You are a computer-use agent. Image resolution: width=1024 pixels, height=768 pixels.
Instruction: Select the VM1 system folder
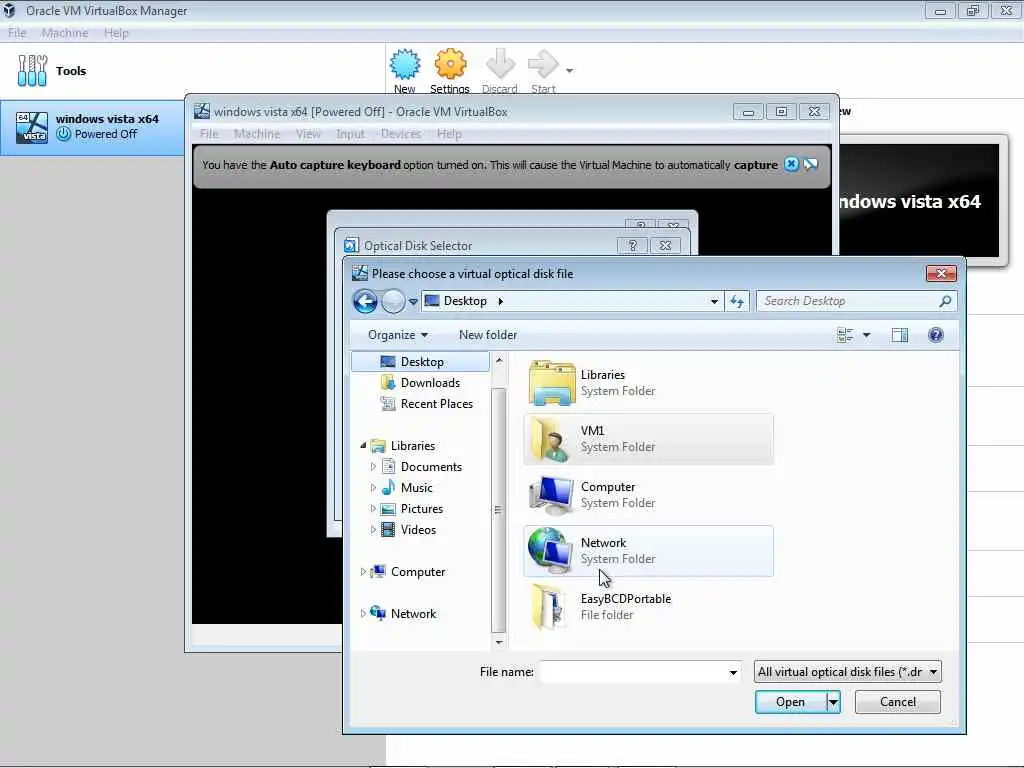[648, 439]
